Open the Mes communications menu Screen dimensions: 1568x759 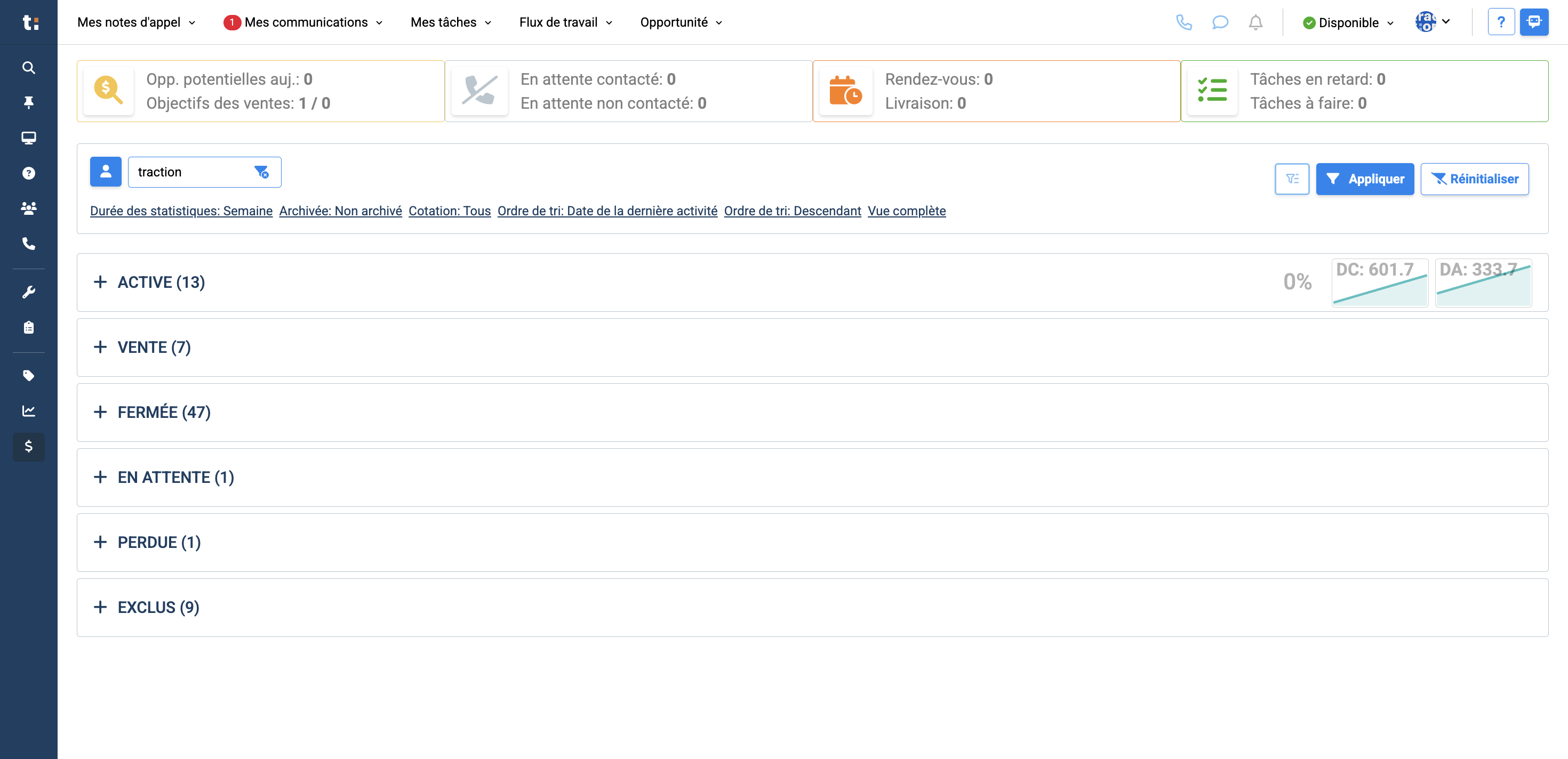pos(306,22)
